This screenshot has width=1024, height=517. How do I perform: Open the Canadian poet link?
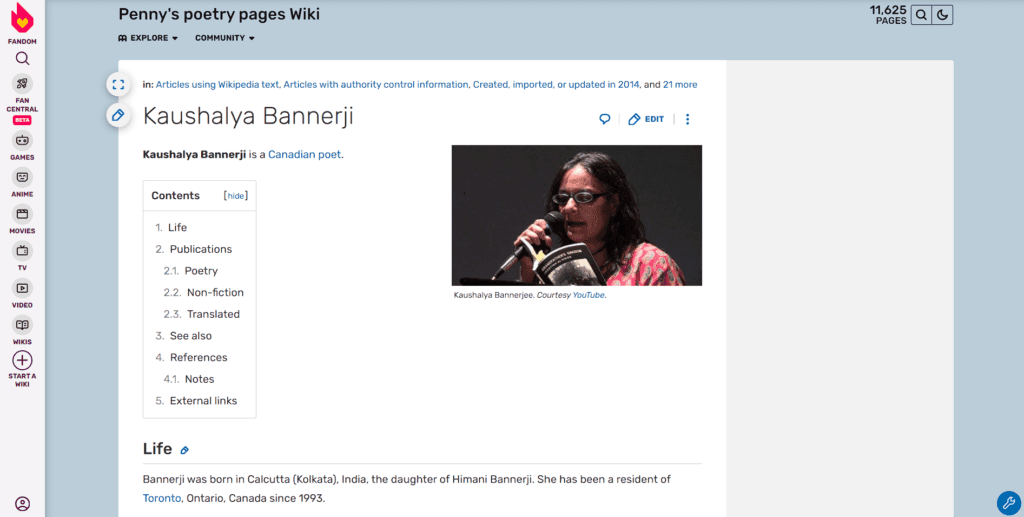[304, 155]
